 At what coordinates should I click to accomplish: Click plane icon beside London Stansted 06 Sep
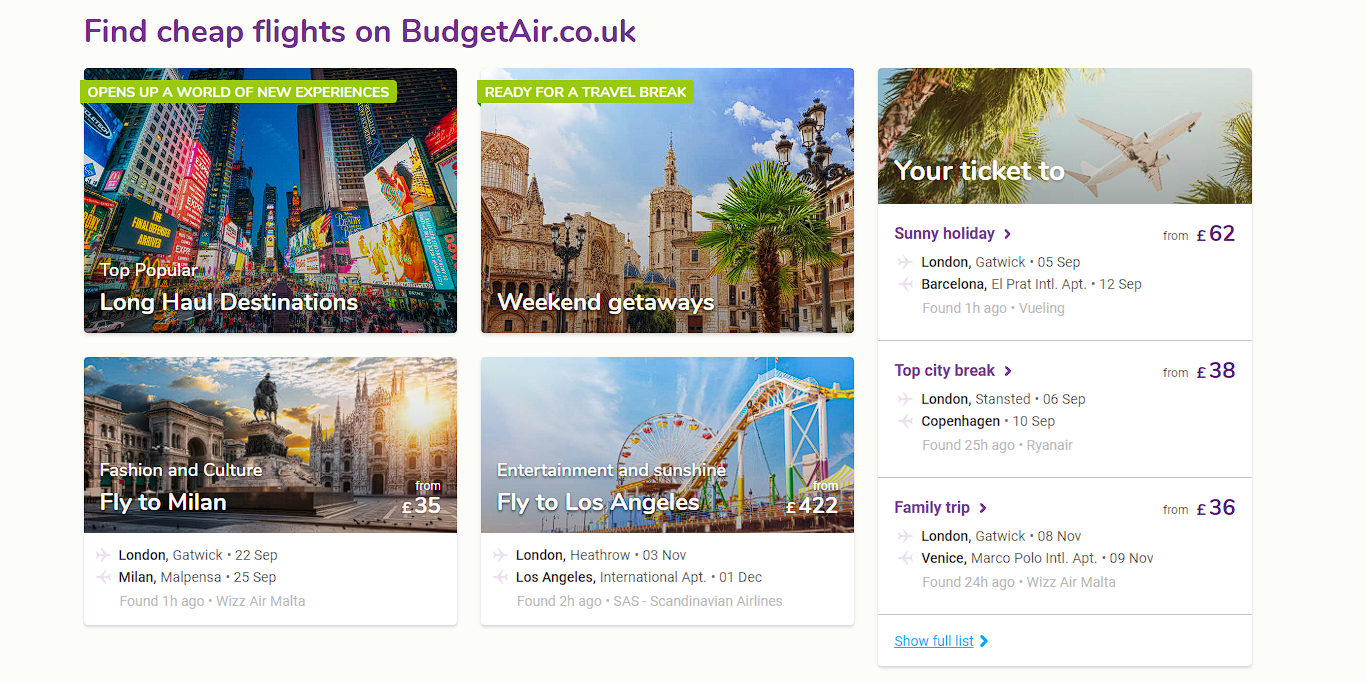tap(905, 399)
